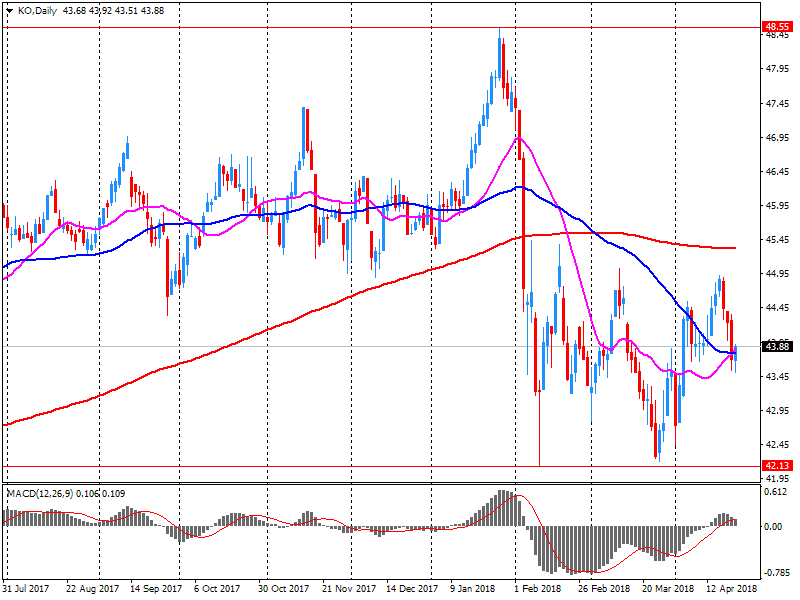The height and width of the screenshot is (600, 800).
Task: Click the 0.00 level on MACD scale
Action: (775, 526)
